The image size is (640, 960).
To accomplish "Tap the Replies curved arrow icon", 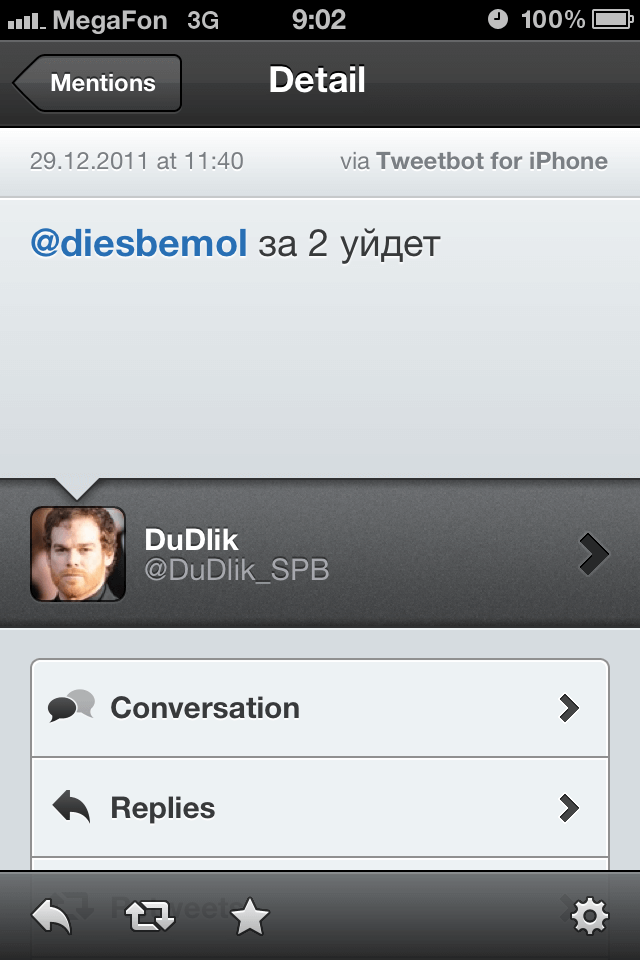I will click(x=72, y=806).
